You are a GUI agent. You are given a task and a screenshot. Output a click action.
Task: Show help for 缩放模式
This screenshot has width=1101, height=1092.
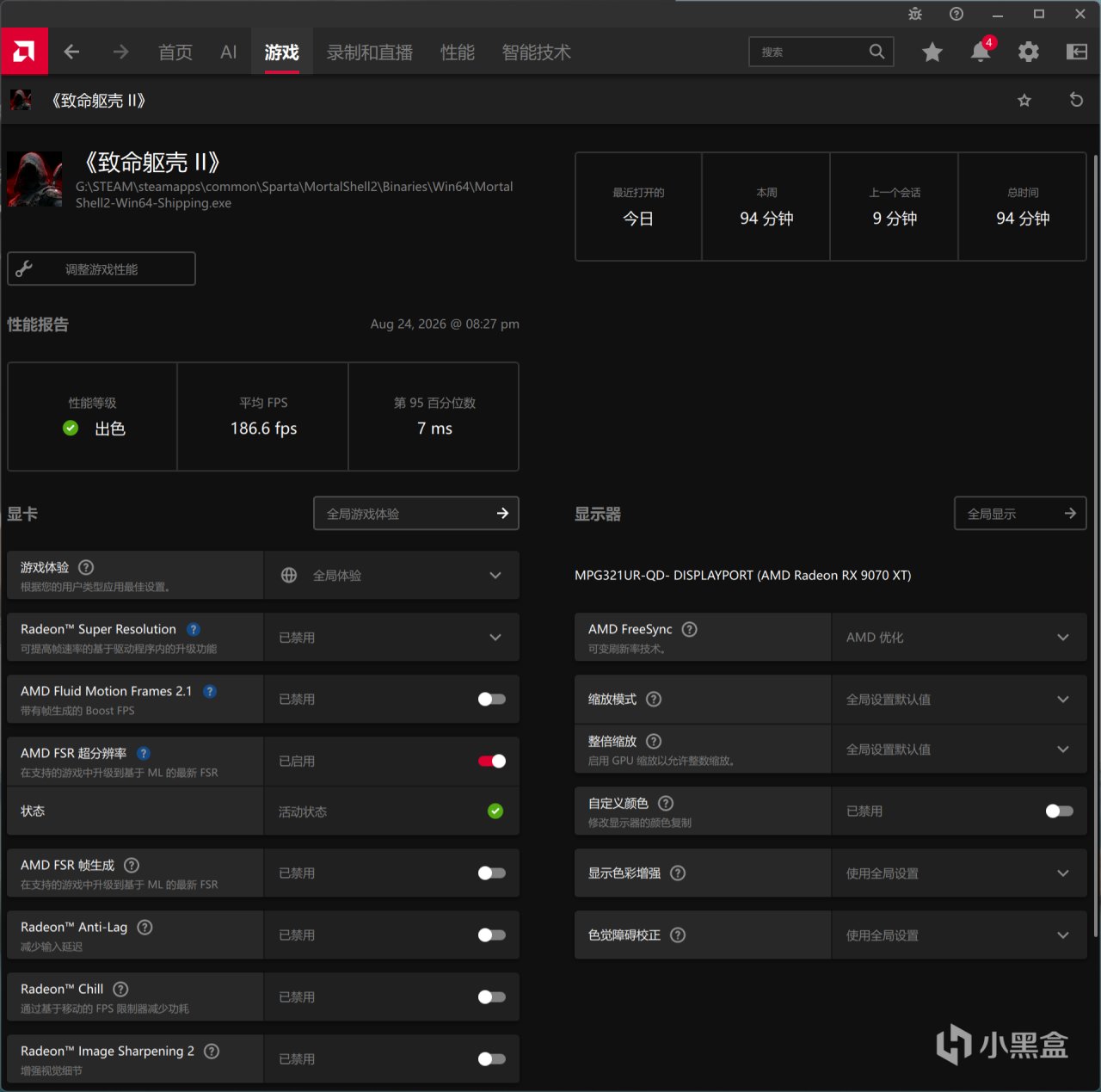click(x=654, y=699)
